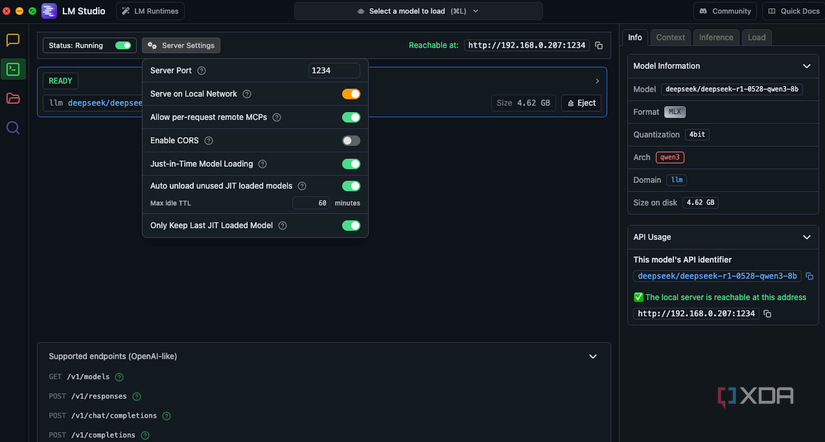Image resolution: width=825 pixels, height=442 pixels.
Task: Show info for POST /v1/chat/completions endpoint
Action: pyautogui.click(x=167, y=416)
